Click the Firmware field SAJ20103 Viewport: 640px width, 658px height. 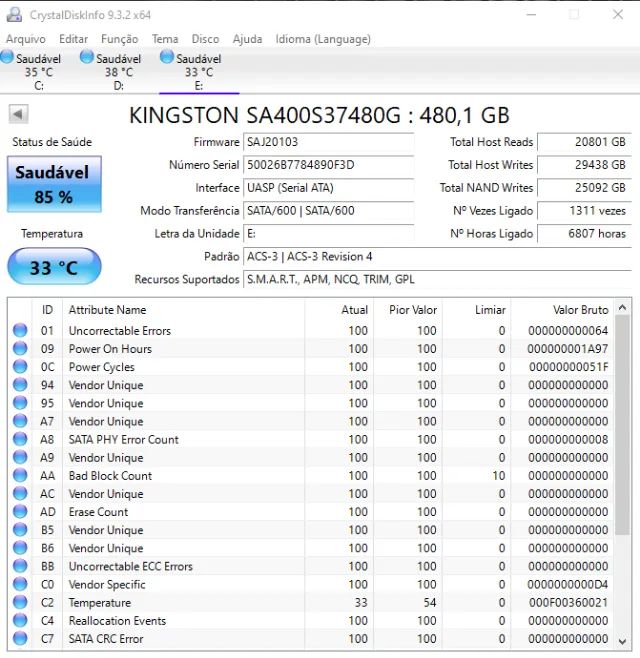pyautogui.click(x=329, y=142)
